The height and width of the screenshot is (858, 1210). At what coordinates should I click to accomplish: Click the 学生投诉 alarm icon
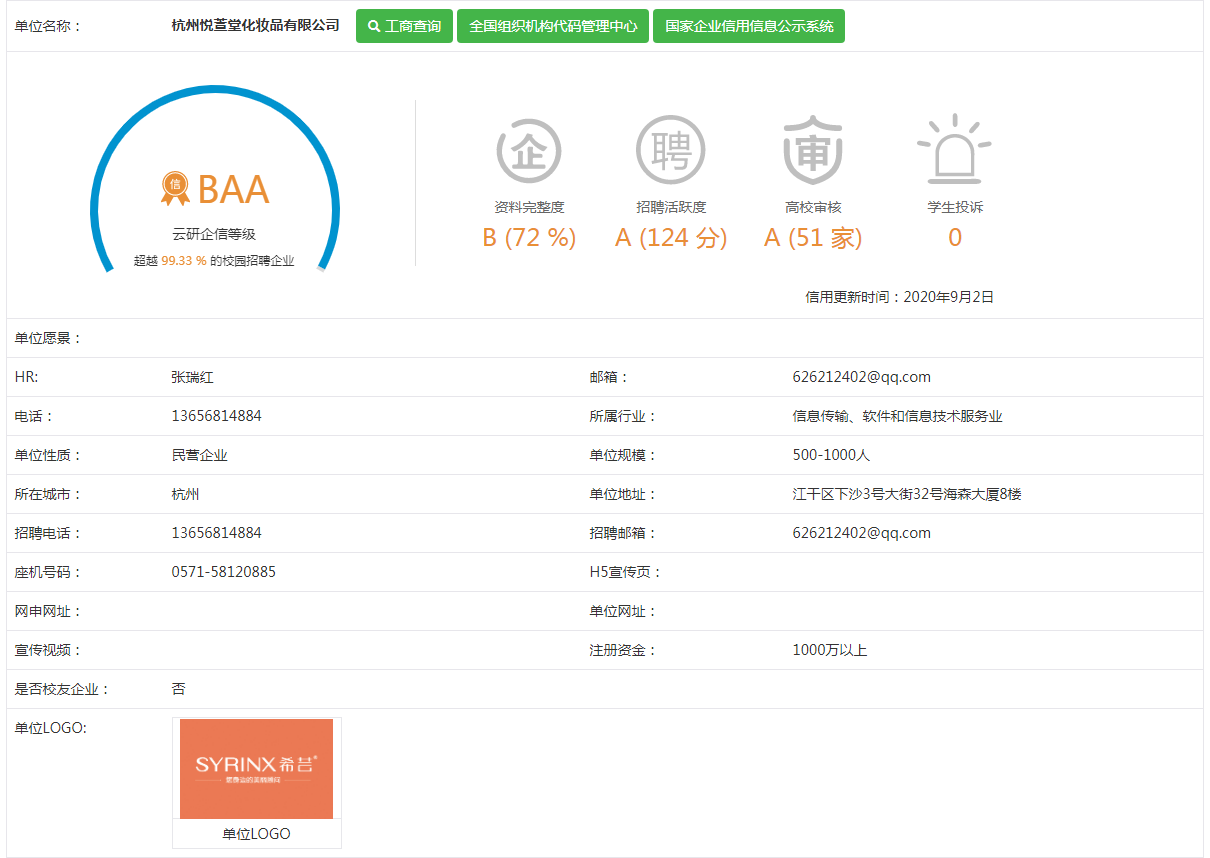pyautogui.click(x=954, y=150)
